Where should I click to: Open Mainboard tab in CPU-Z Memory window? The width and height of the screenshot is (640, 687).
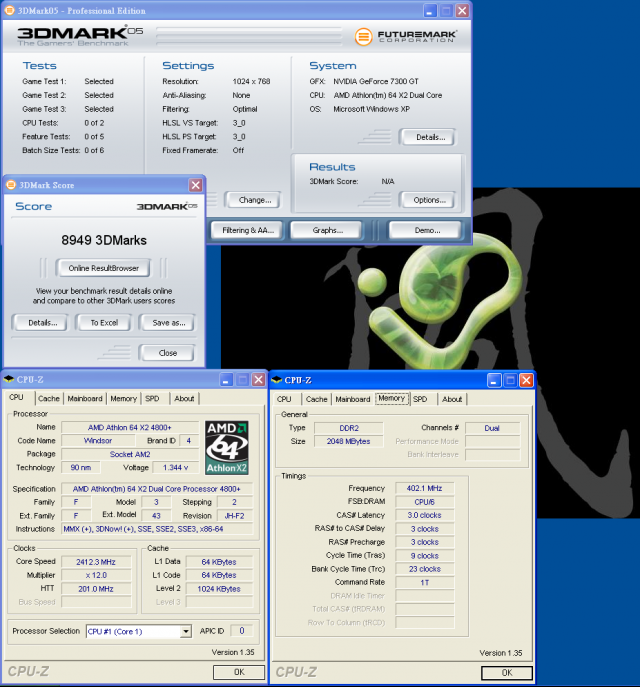coord(353,399)
